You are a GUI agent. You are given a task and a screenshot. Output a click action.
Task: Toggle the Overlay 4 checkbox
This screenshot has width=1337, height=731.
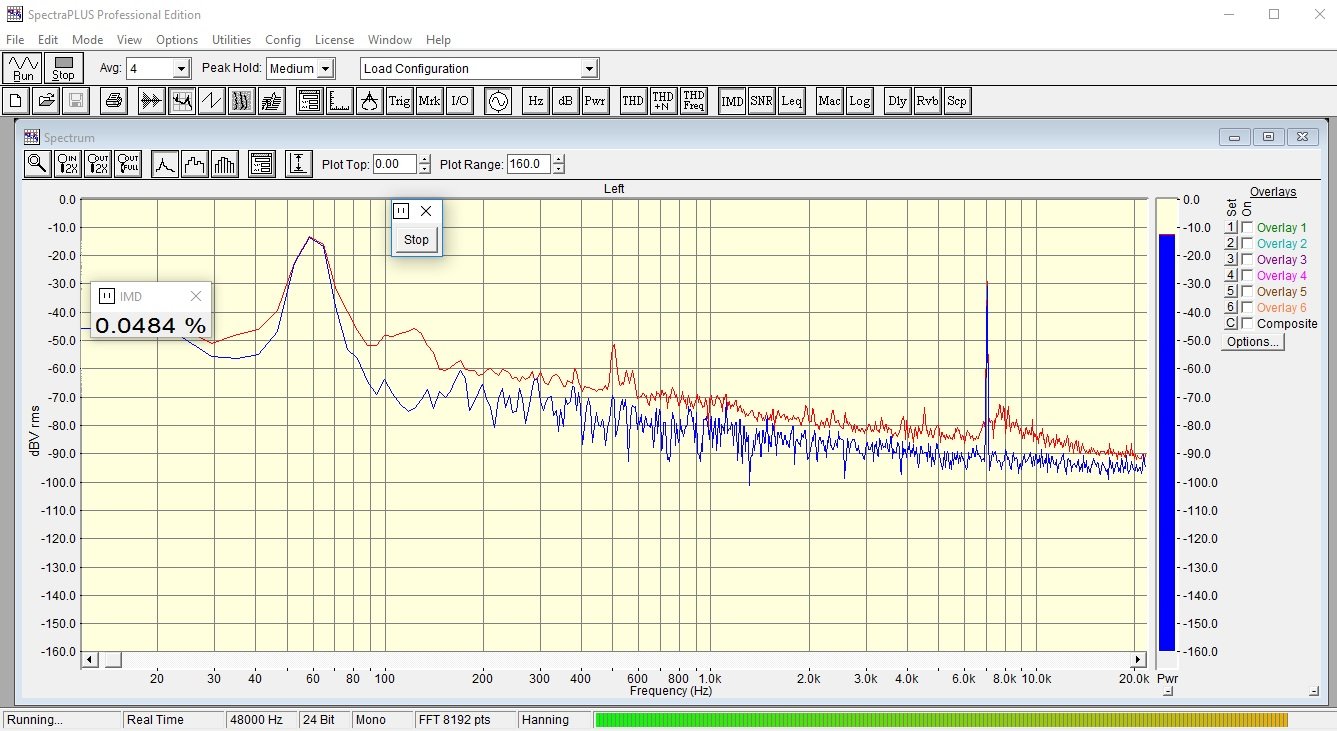1246,276
